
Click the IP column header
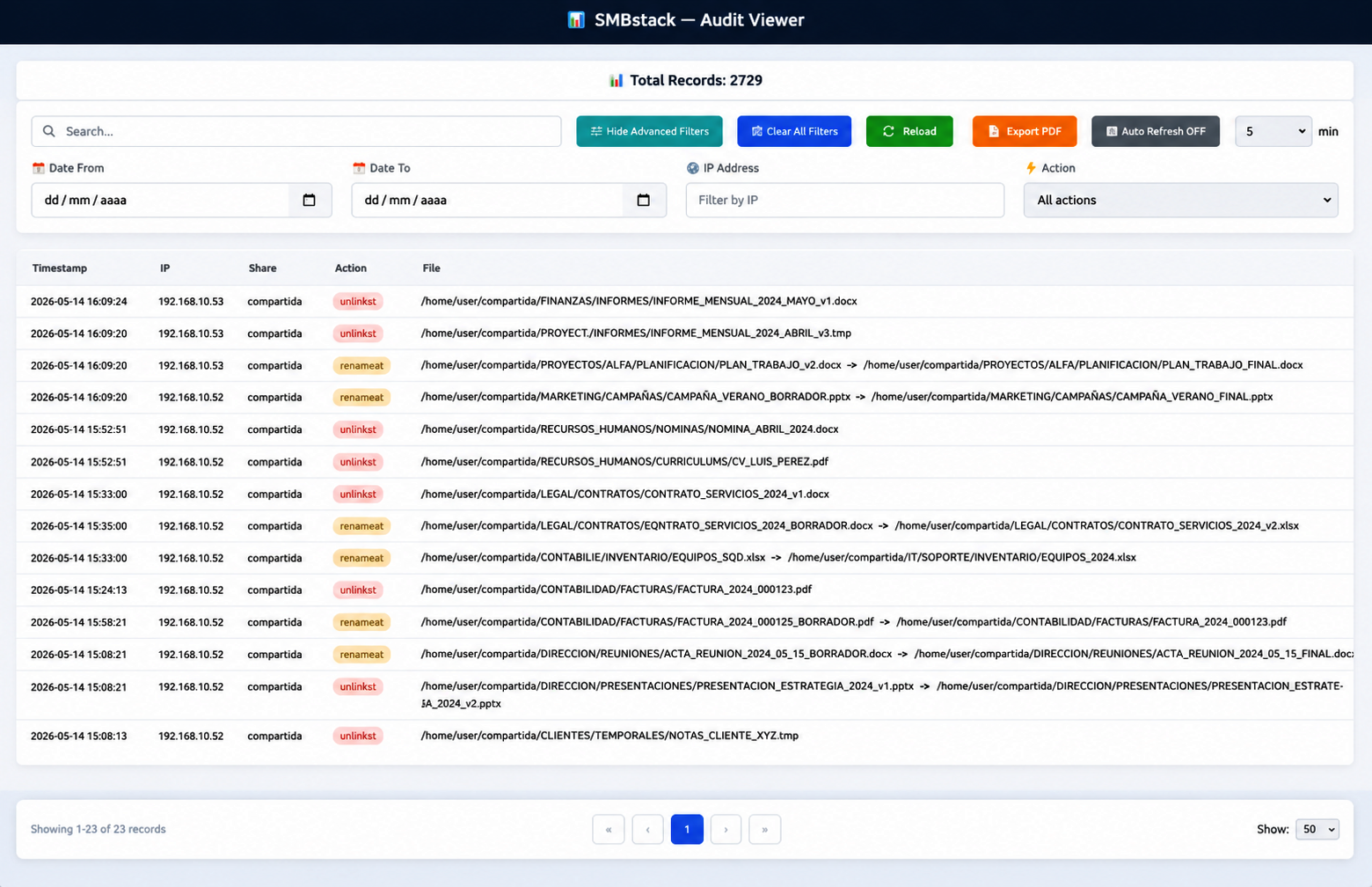coord(165,268)
